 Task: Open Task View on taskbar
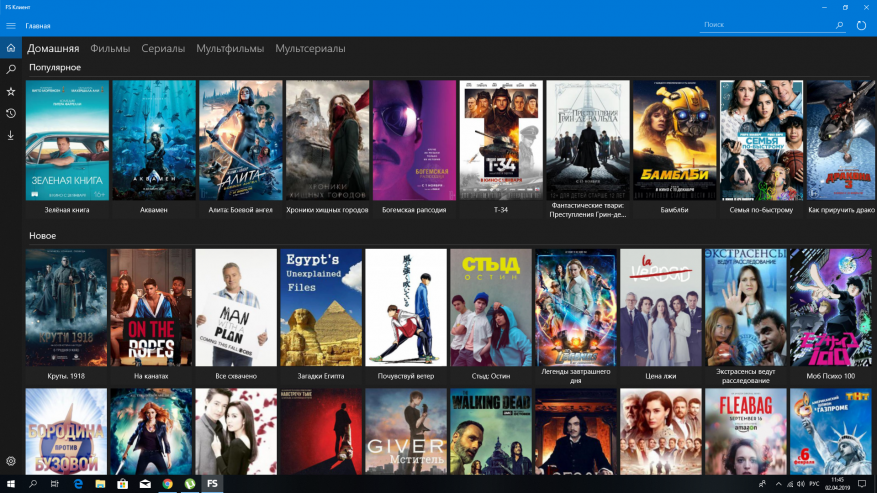(55, 483)
